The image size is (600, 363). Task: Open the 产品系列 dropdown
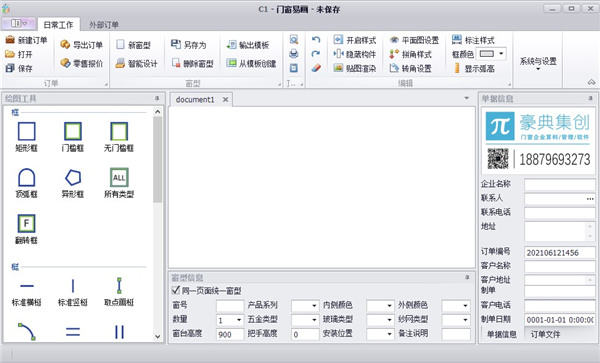[x=305, y=306]
